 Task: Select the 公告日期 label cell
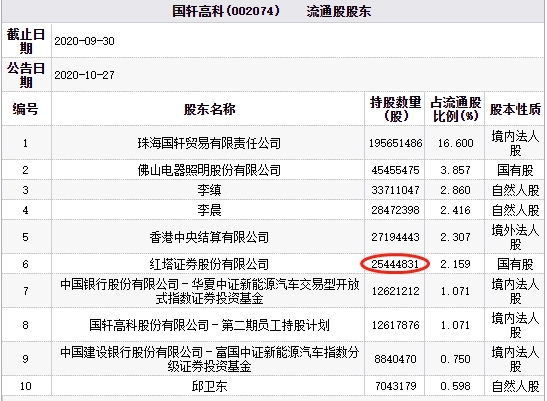[26, 75]
